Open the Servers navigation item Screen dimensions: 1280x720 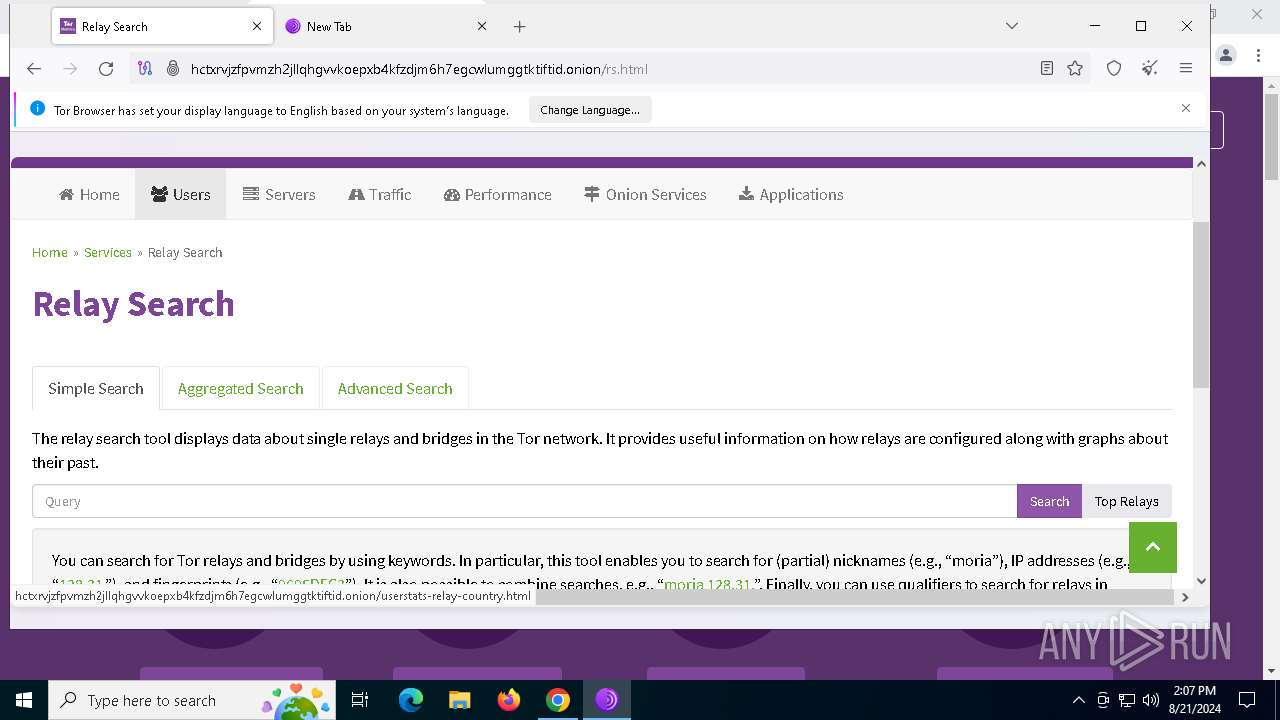click(279, 194)
